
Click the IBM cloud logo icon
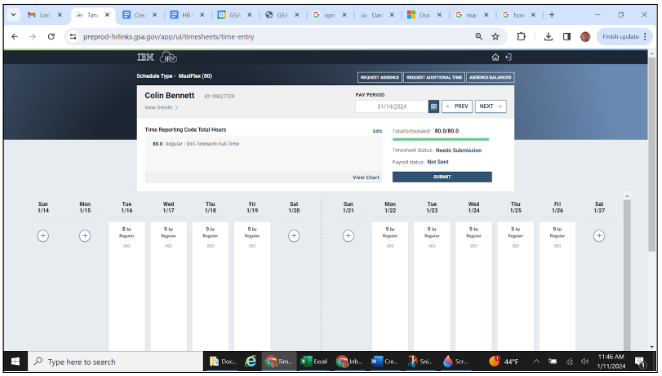[x=168, y=57]
